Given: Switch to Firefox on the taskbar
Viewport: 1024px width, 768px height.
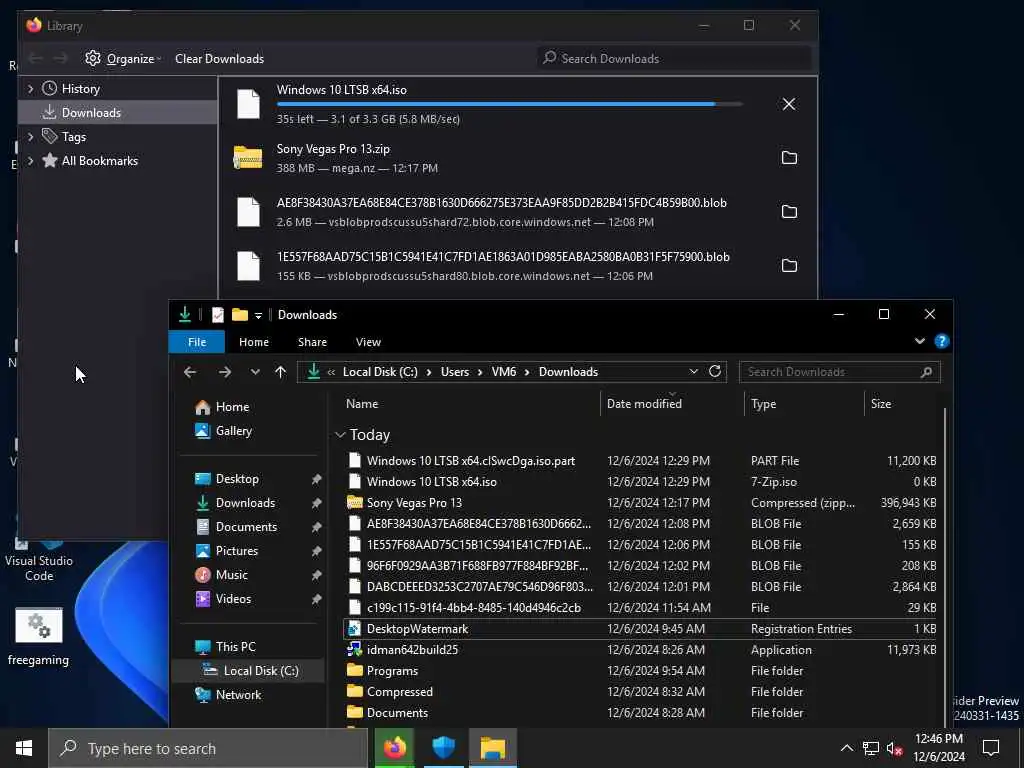Looking at the screenshot, I should click(394, 748).
